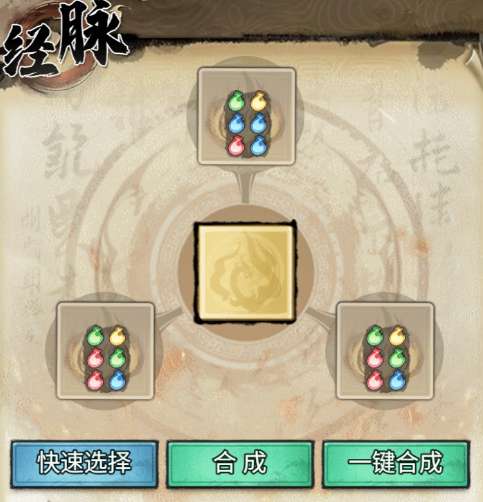Click bottom-right blue gourd in top slot
483x502 pixels.
[258, 146]
